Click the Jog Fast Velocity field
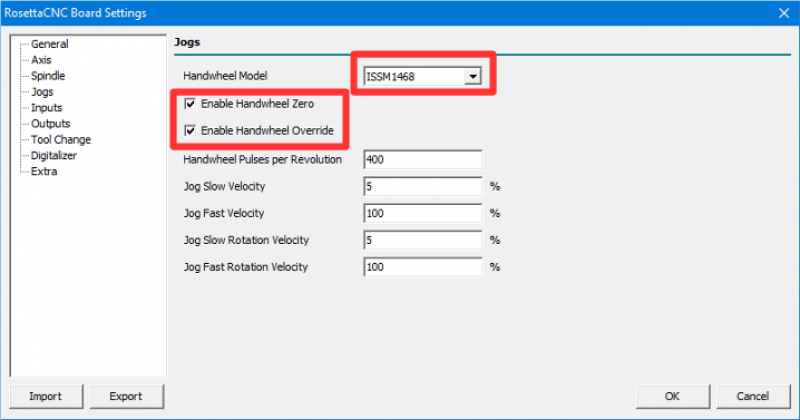 tap(422, 214)
